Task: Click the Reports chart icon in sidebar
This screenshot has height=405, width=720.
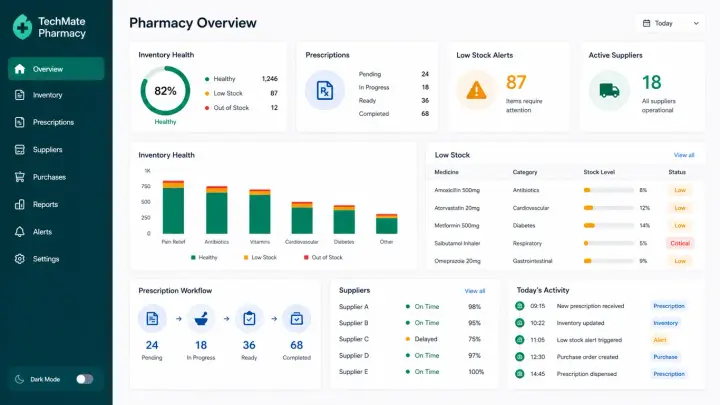Action: pyautogui.click(x=19, y=204)
